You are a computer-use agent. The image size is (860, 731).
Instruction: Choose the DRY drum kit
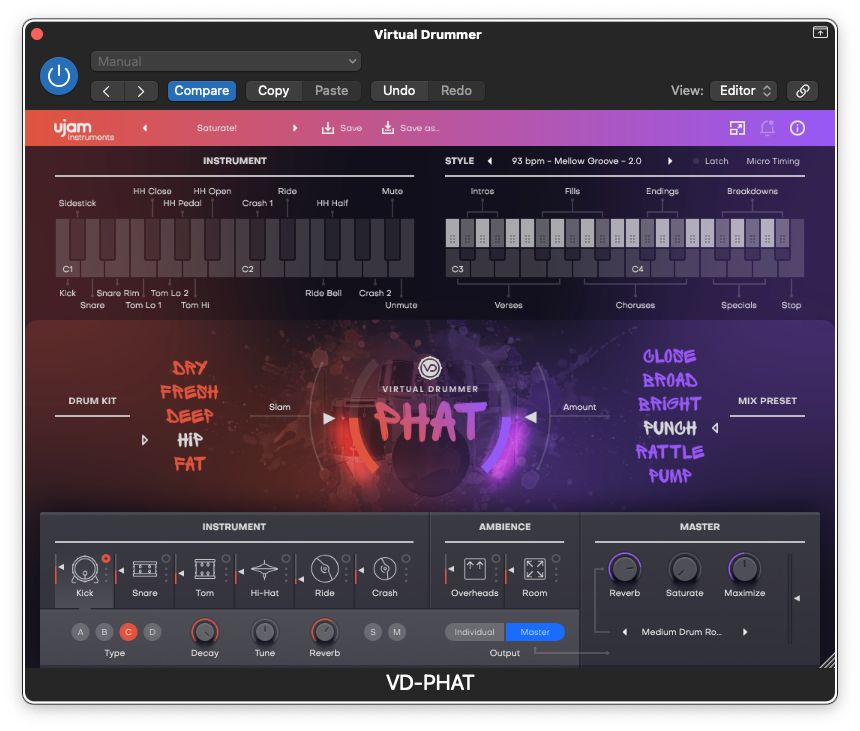pos(190,368)
